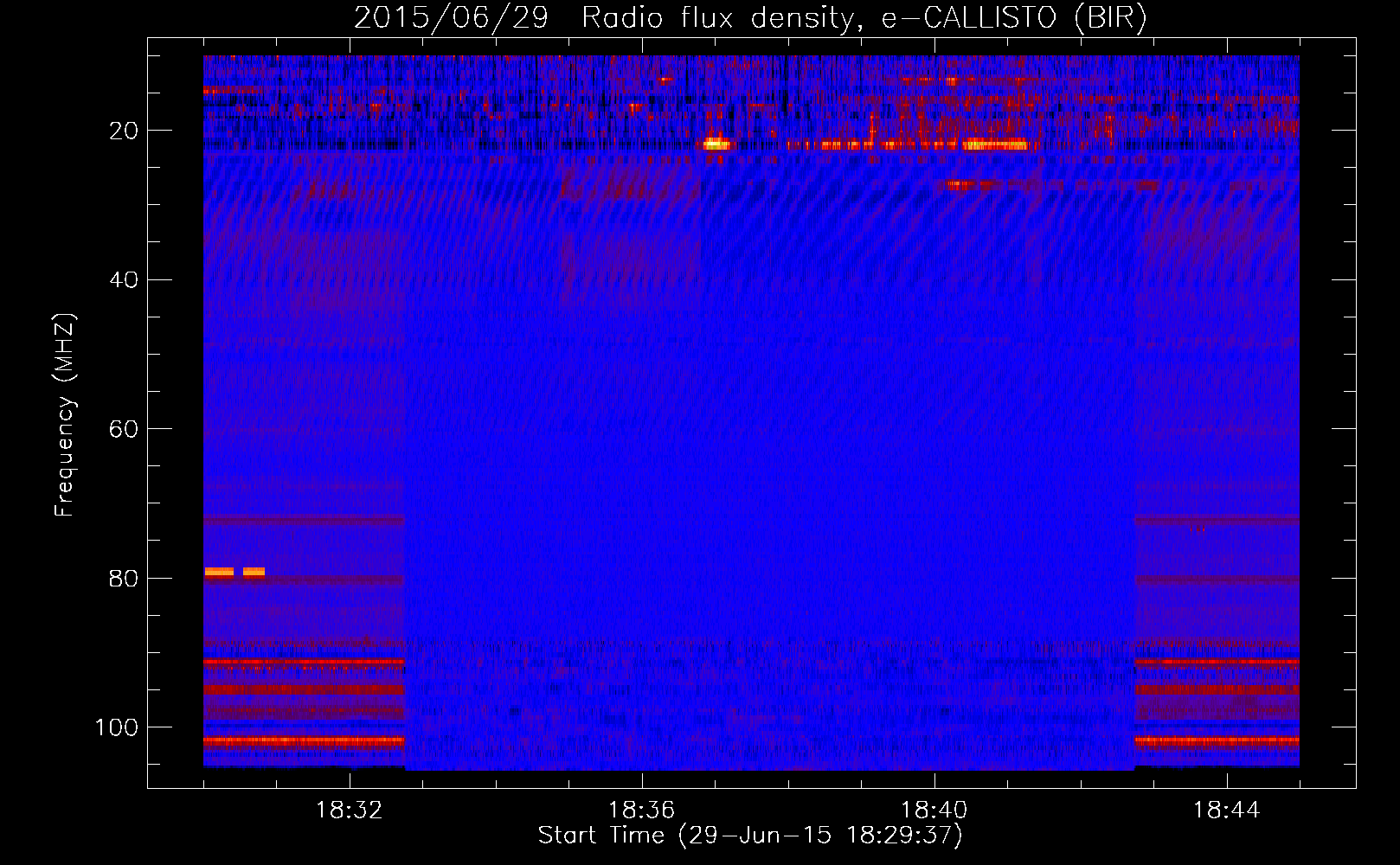Click the yellow dash pair near 80 MHz

pyautogui.click(x=234, y=572)
